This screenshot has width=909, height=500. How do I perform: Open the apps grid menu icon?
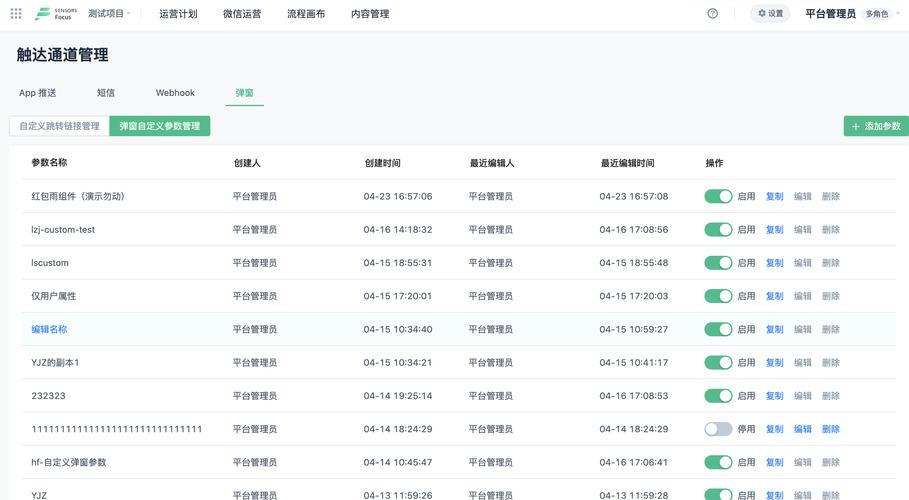click(x=16, y=13)
